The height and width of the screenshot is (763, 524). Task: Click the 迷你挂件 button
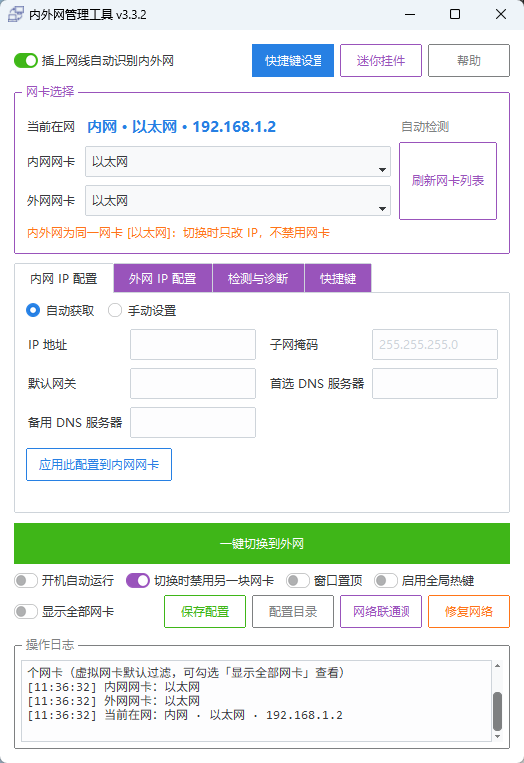(x=380, y=60)
